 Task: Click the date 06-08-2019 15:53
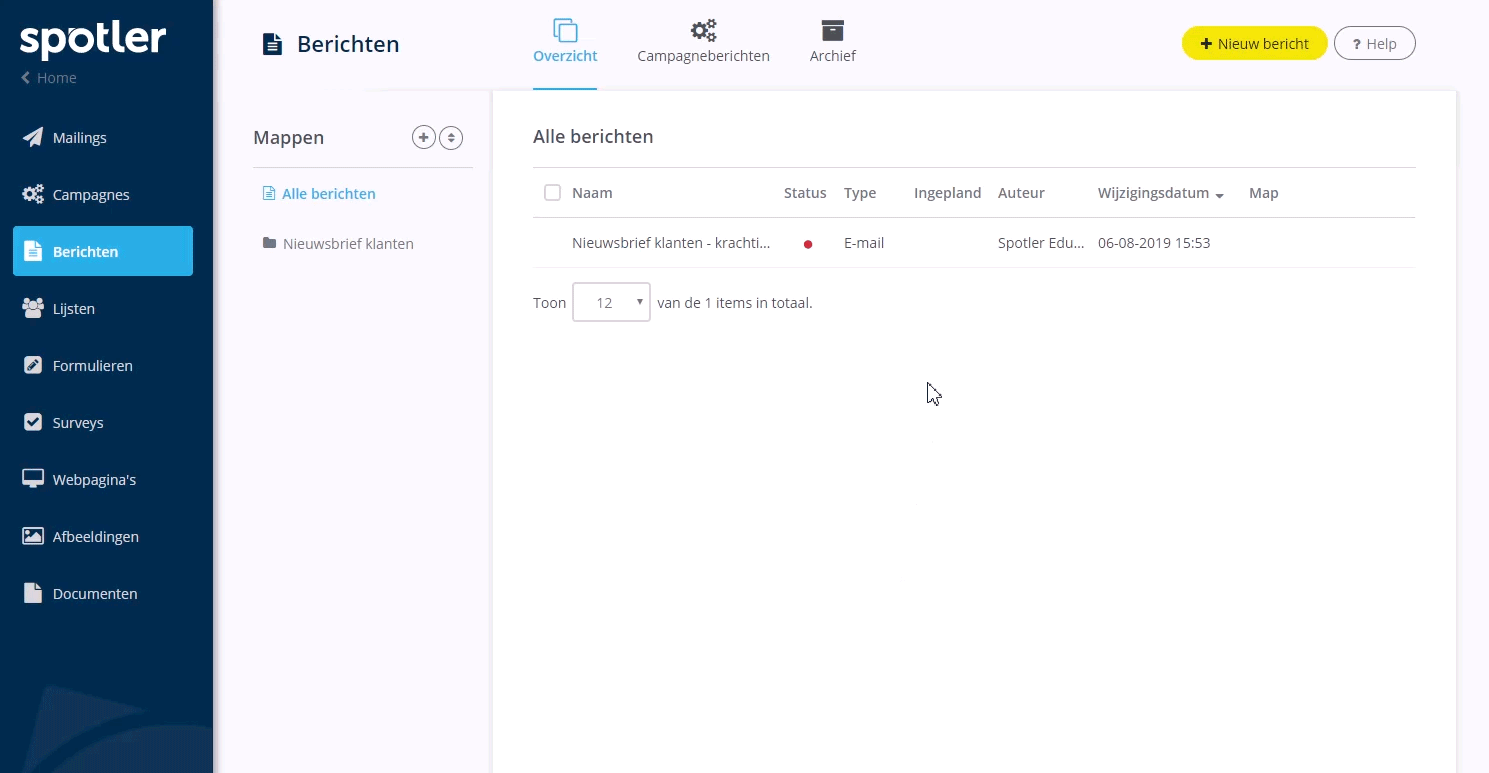1154,243
